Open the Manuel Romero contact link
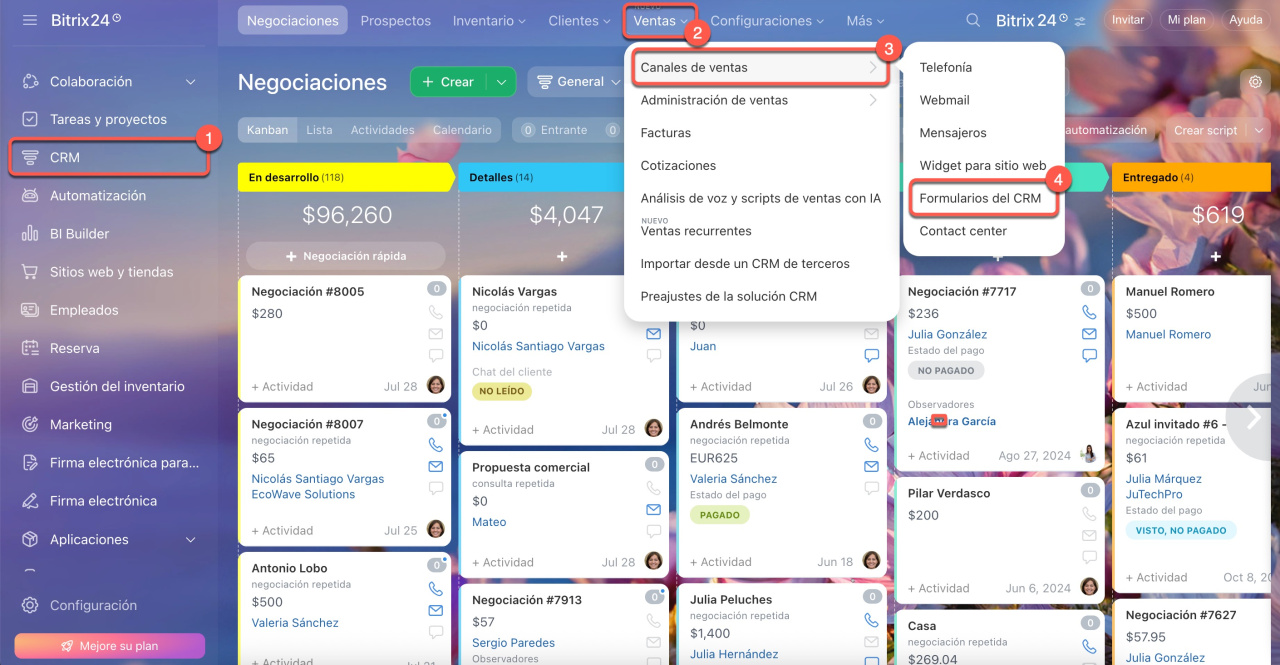1280x665 pixels. pos(1168,334)
